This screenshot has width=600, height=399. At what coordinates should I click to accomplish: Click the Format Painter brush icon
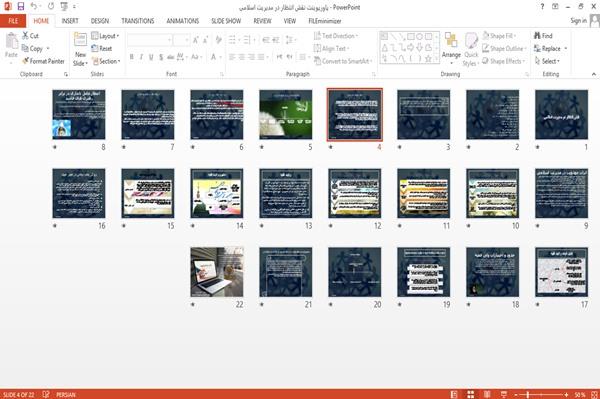pos(25,61)
